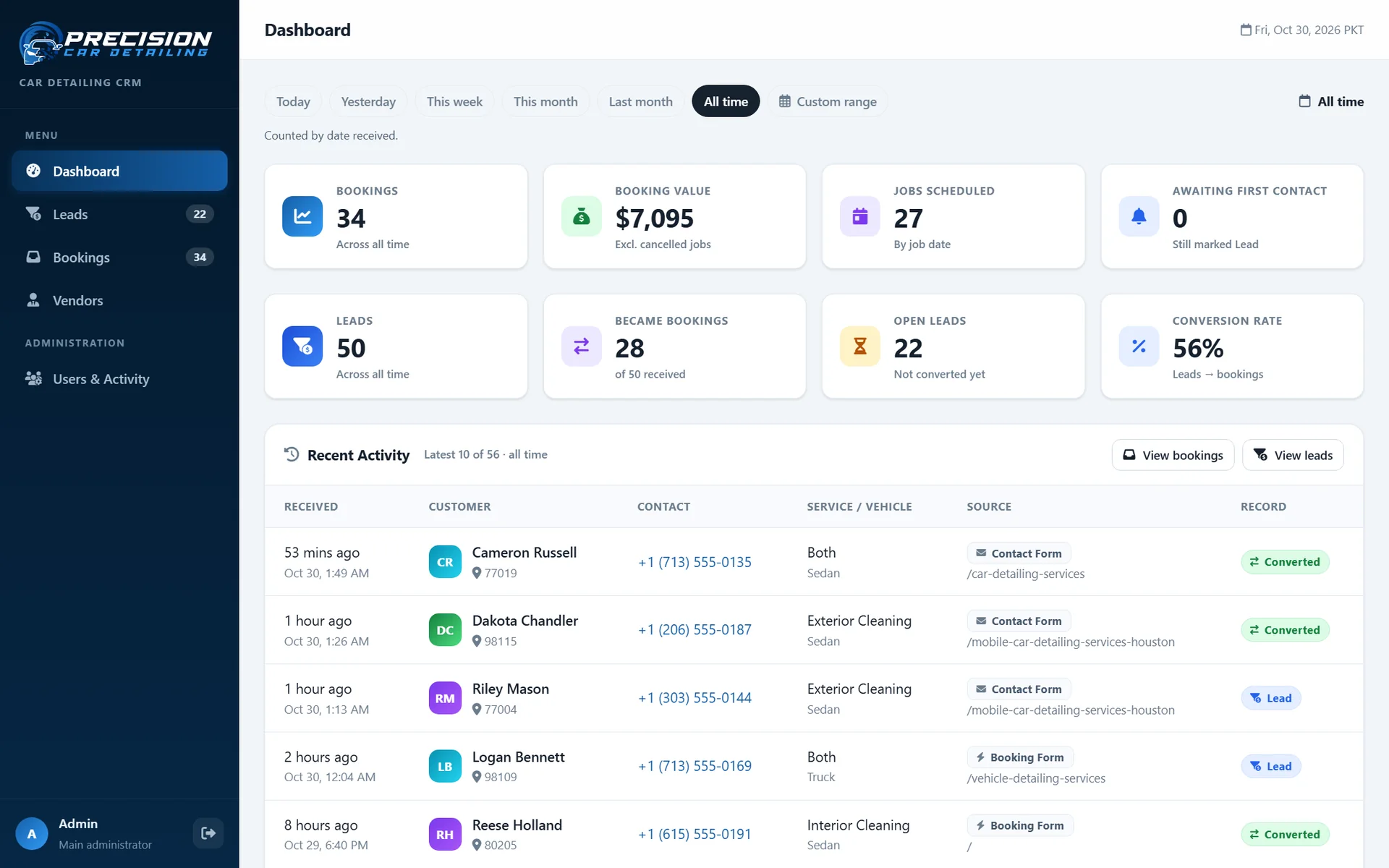Click Logan Bennett's Booking Form source tag
1389x868 pixels.
coord(1020,757)
